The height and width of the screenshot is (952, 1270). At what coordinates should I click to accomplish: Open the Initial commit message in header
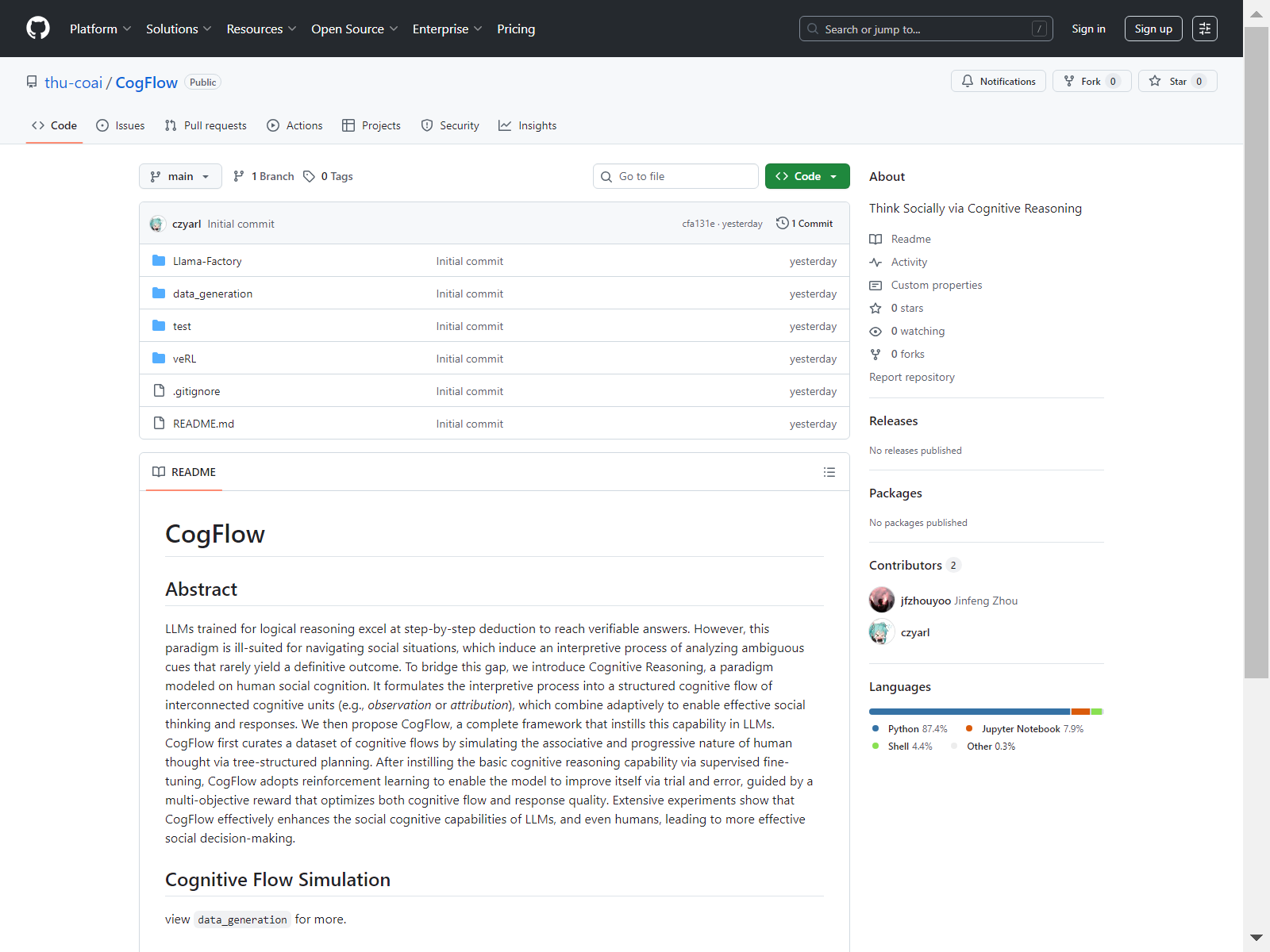pyautogui.click(x=241, y=224)
